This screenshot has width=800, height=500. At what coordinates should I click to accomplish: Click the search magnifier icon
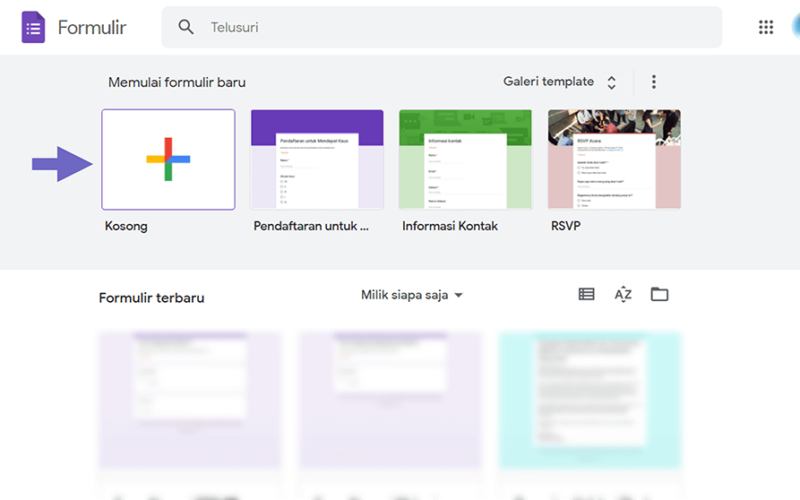point(186,27)
